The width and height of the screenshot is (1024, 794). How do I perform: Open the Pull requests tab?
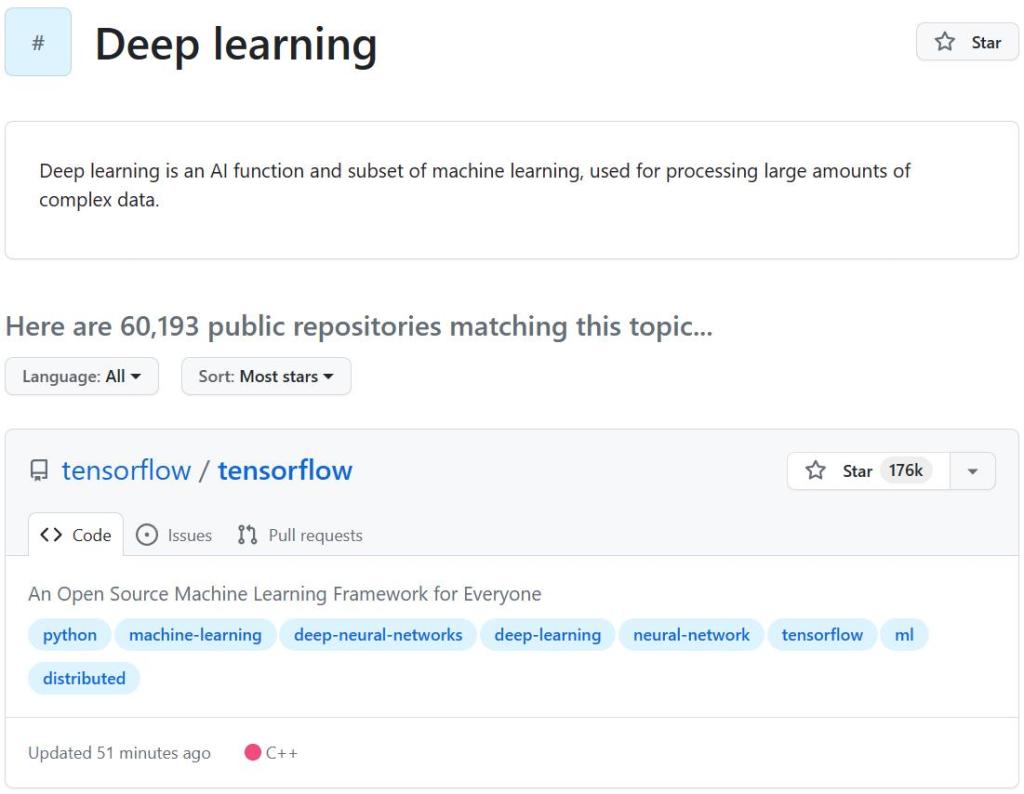300,535
